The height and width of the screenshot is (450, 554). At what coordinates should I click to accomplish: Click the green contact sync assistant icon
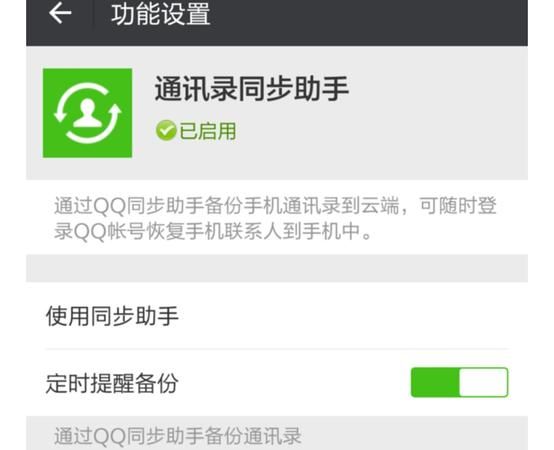pos(87,113)
